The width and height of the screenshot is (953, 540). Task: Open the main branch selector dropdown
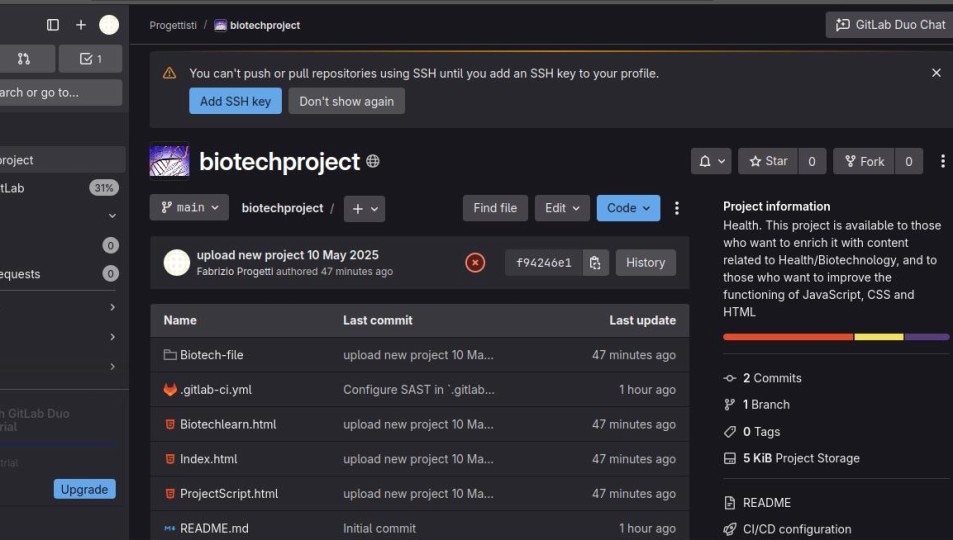(189, 207)
